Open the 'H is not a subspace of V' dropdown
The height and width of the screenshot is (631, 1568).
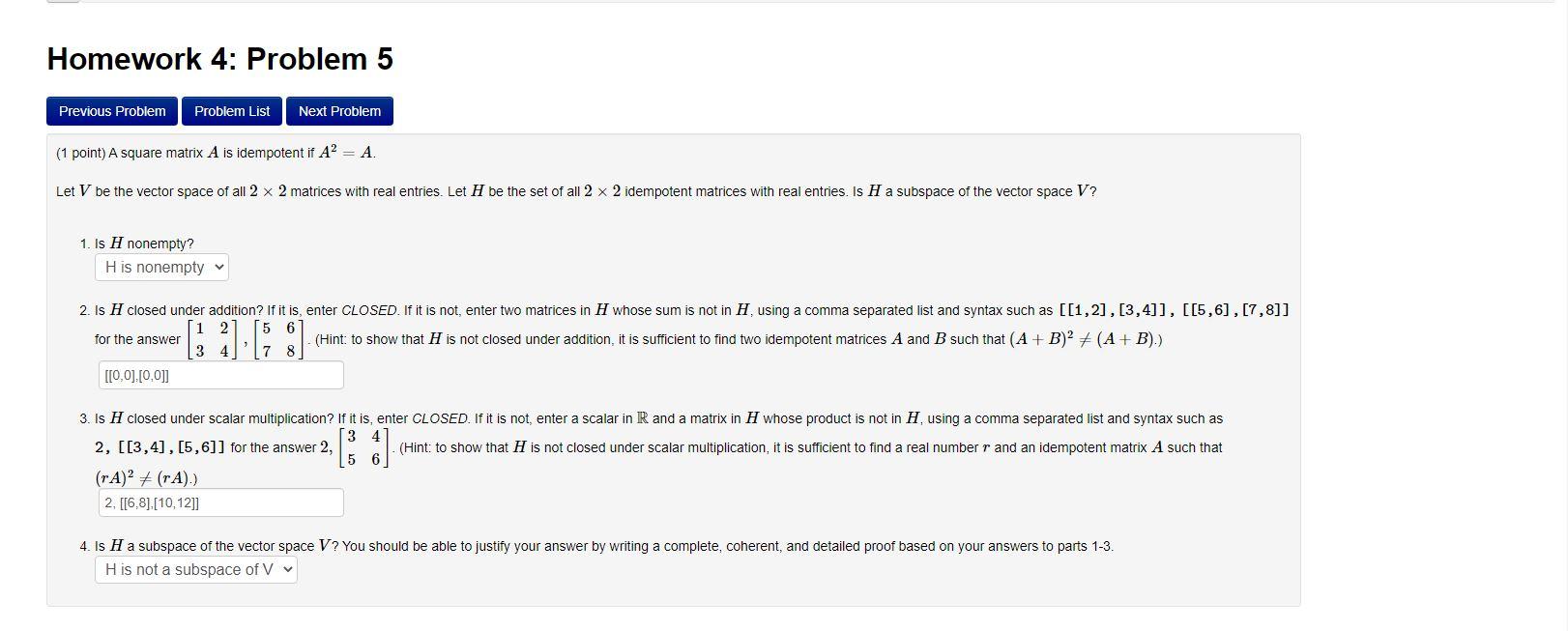[x=197, y=569]
